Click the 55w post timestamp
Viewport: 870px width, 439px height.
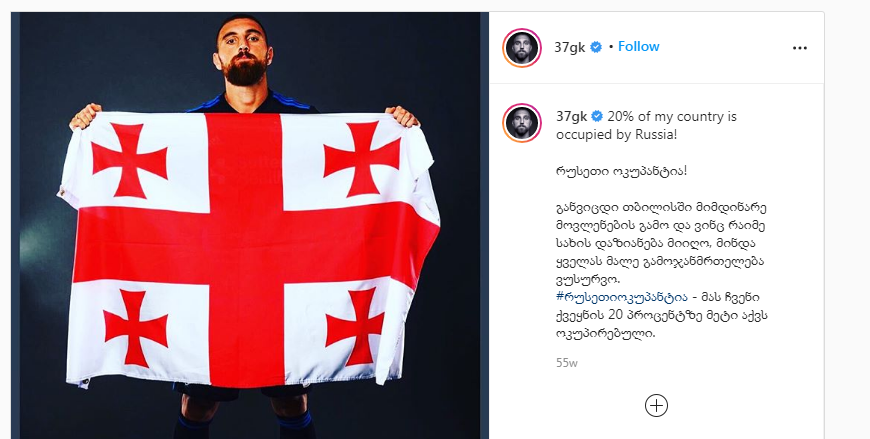(566, 363)
